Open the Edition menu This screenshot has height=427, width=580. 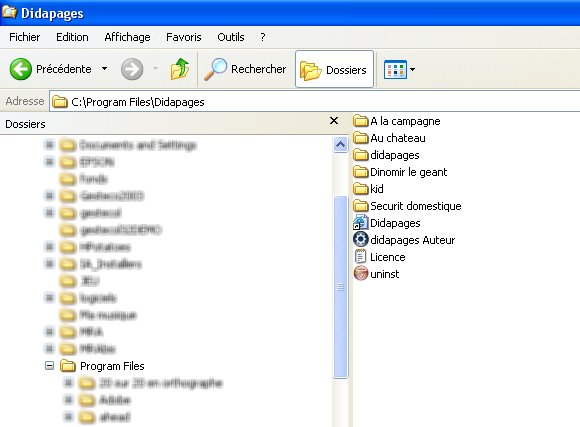point(72,37)
